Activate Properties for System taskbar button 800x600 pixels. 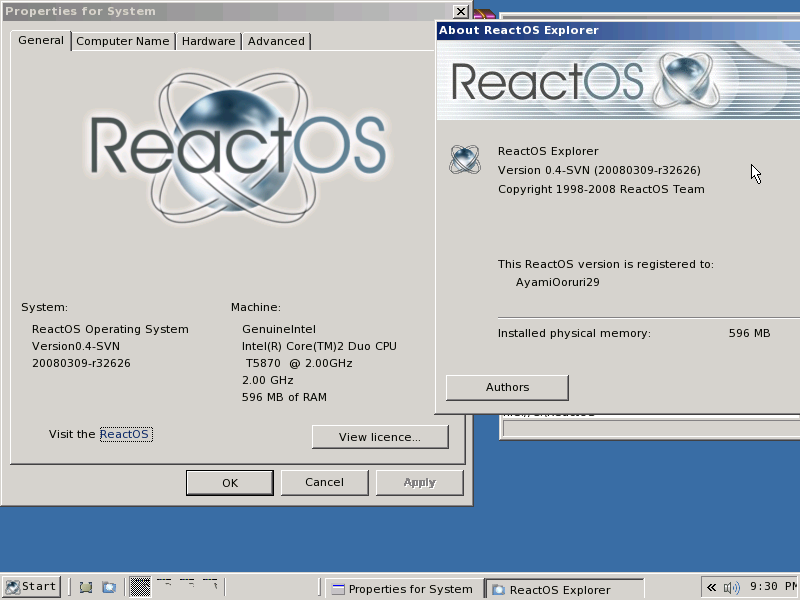coord(404,589)
